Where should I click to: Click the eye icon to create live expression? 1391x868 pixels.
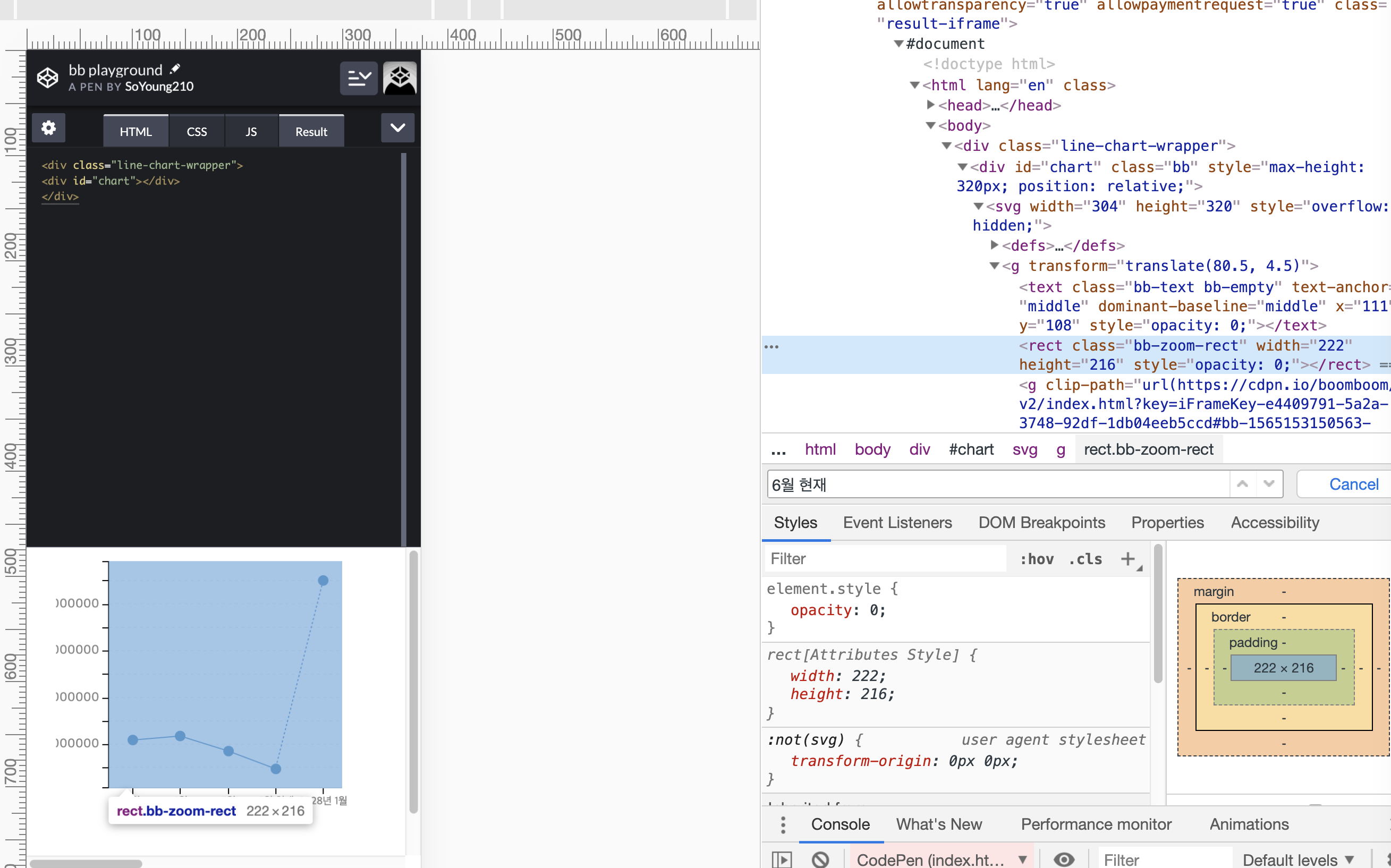click(x=1064, y=859)
